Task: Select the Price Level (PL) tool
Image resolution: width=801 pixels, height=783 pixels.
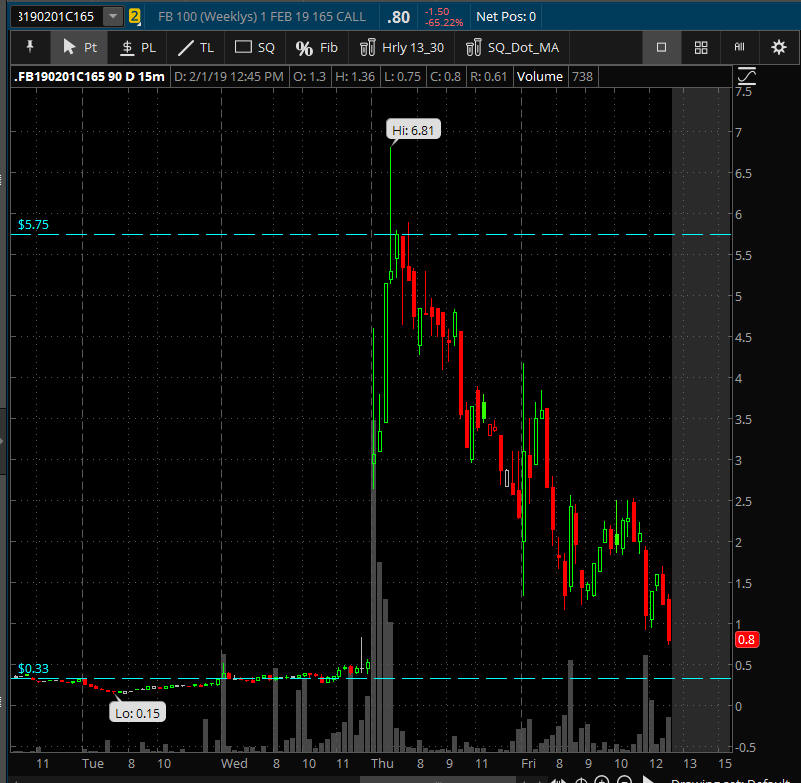Action: [x=138, y=47]
